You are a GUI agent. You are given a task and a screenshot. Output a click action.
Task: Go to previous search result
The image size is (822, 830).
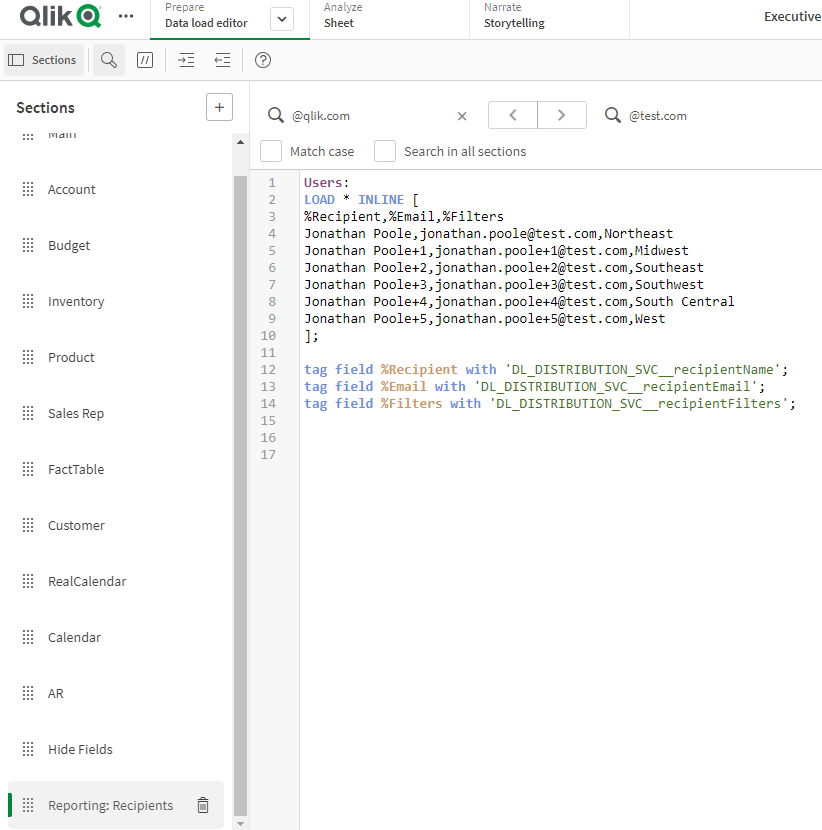point(513,115)
